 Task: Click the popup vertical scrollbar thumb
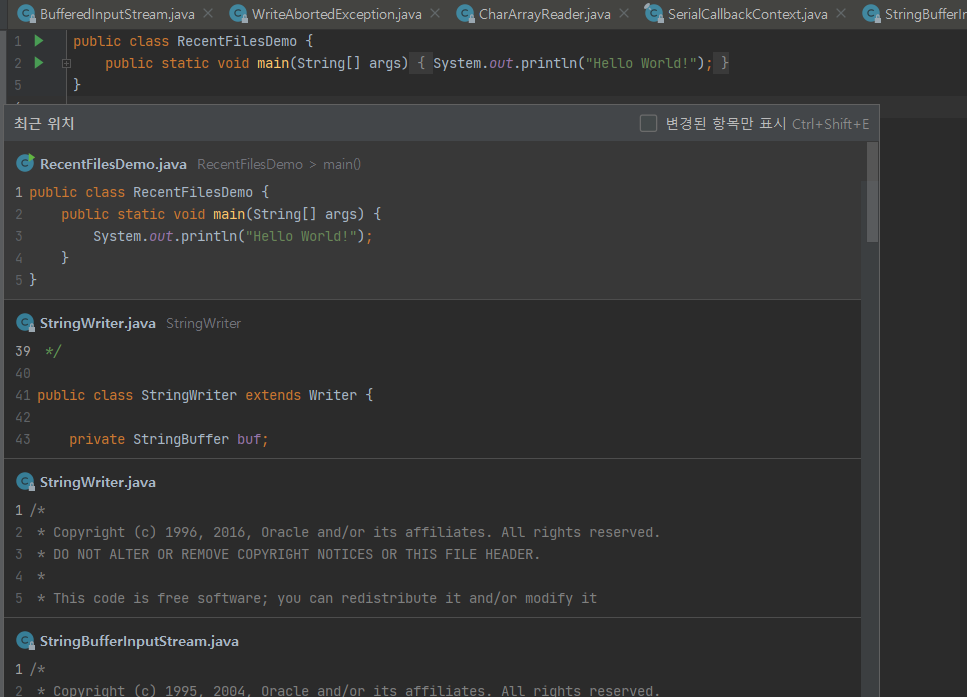pos(872,192)
